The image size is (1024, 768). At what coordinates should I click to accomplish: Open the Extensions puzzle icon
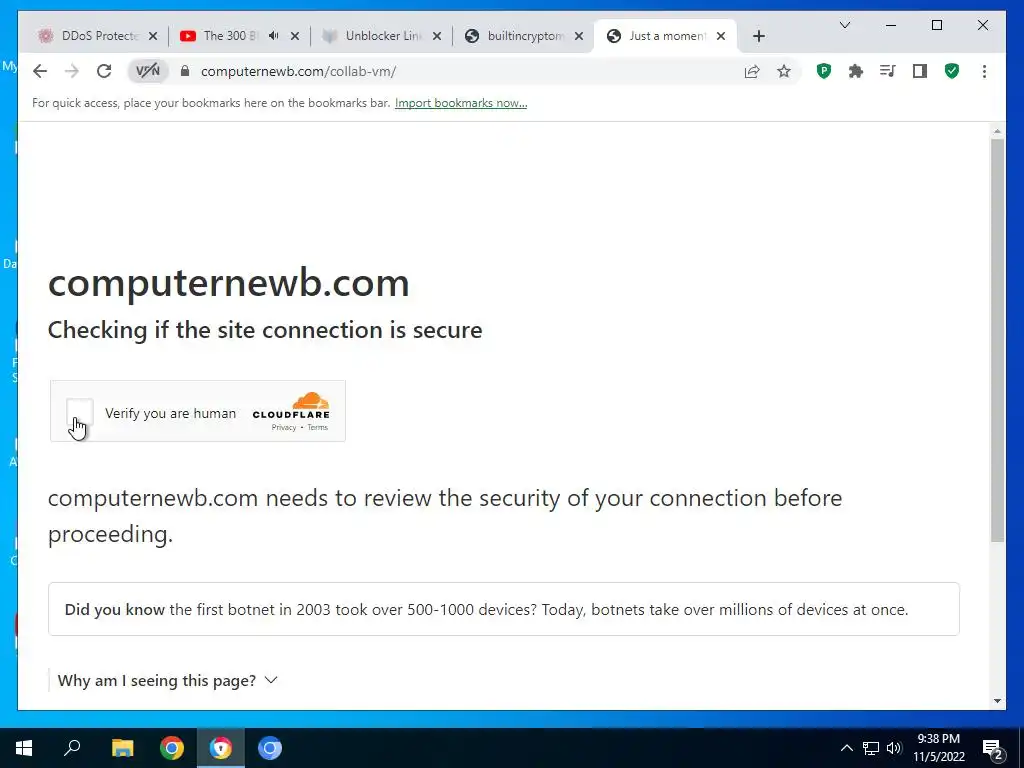856,71
